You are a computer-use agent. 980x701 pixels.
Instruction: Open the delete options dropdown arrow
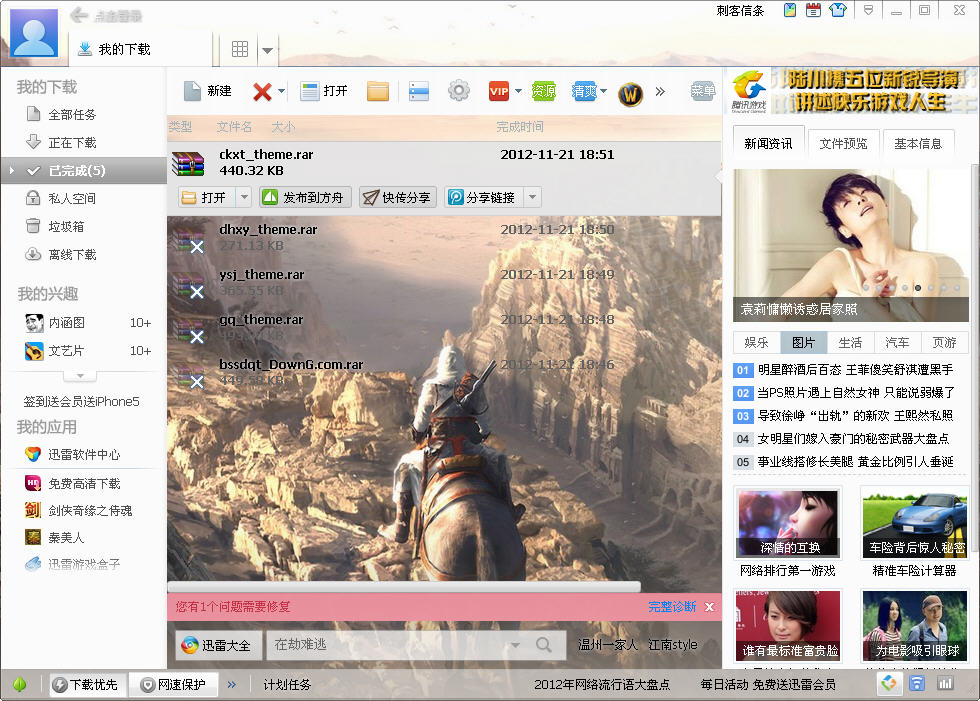(x=281, y=91)
